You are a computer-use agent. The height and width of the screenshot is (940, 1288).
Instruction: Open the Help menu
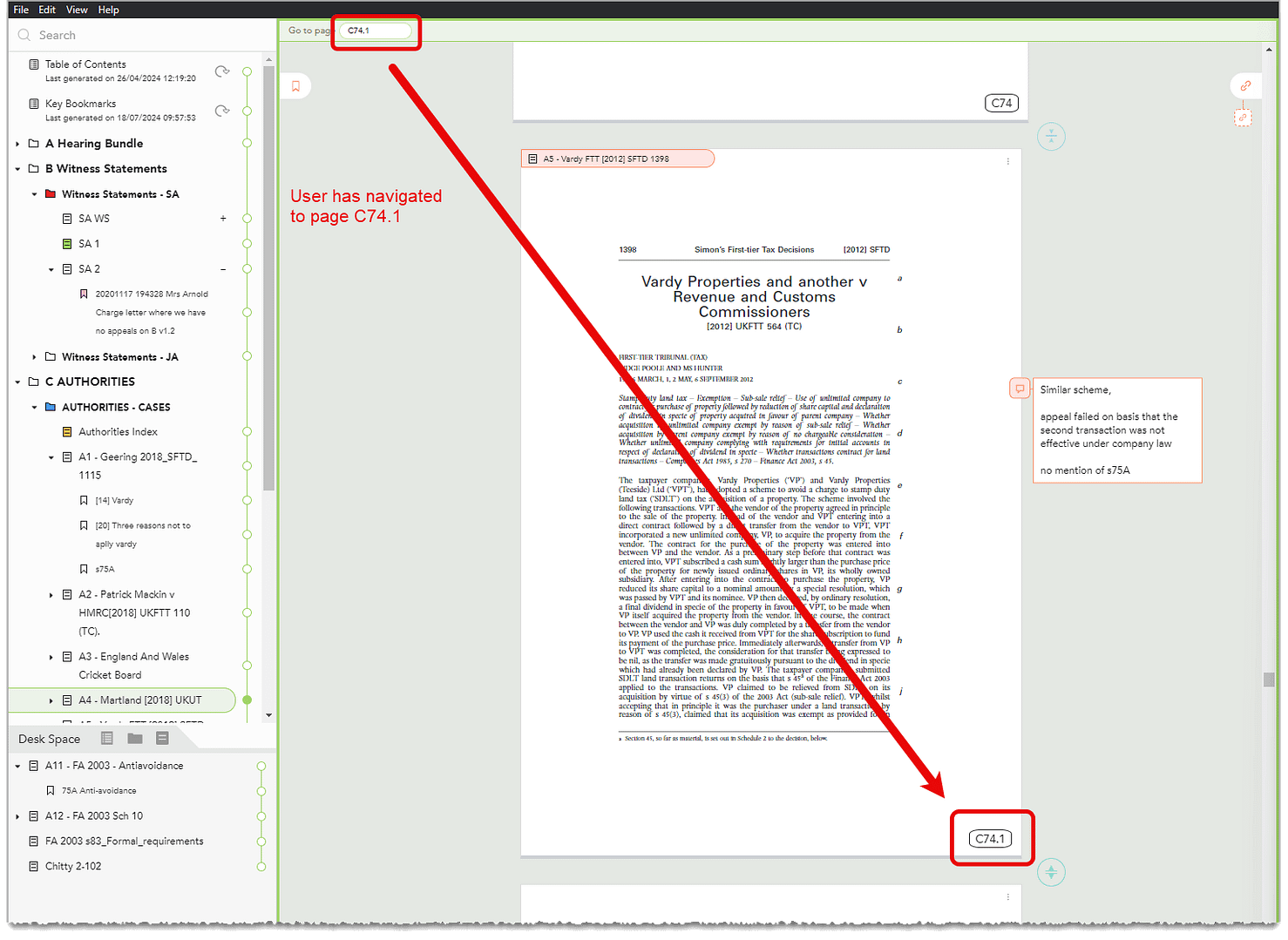pyautogui.click(x=108, y=10)
